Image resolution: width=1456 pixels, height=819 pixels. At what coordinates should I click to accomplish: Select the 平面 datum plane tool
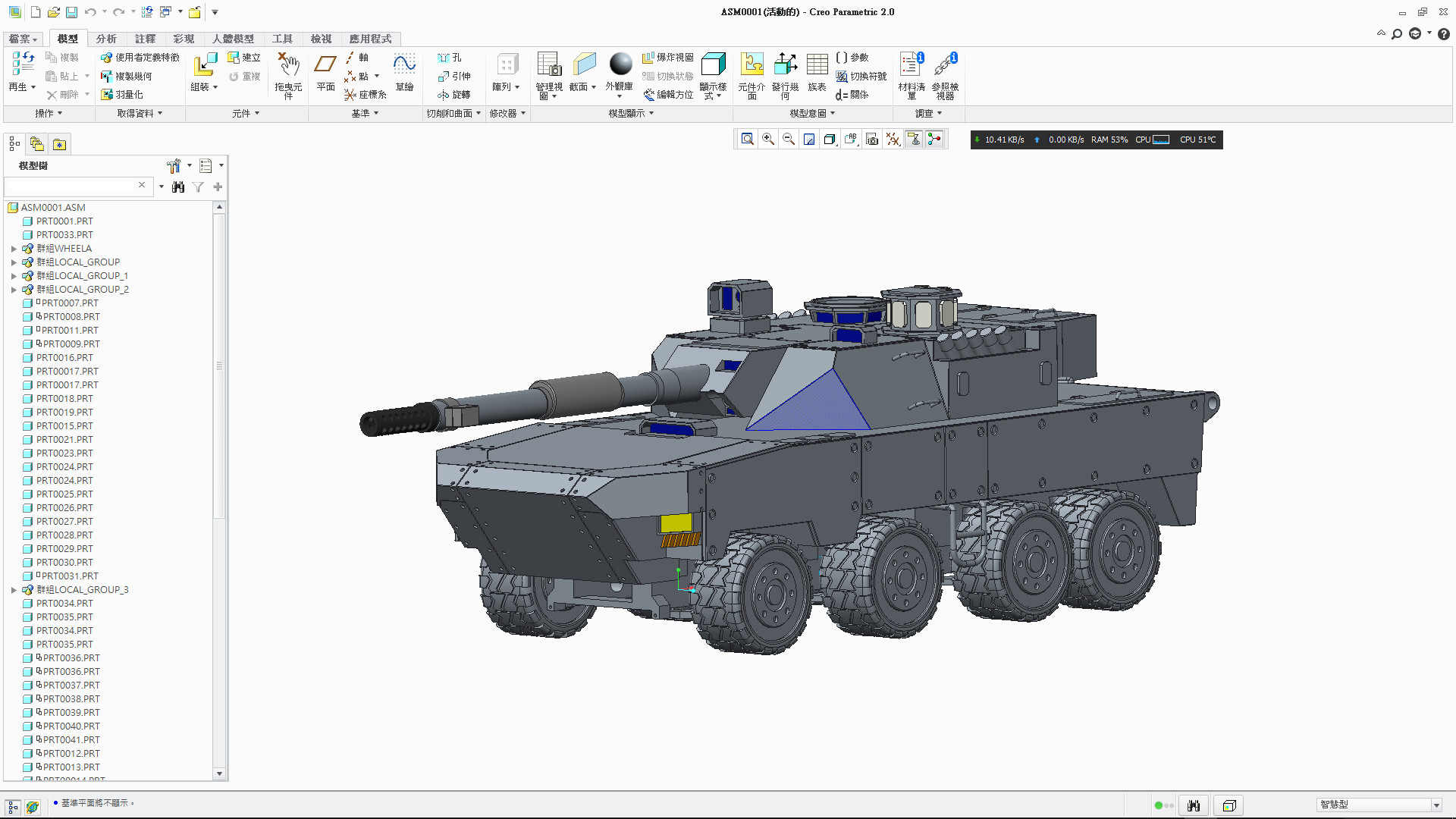(325, 72)
